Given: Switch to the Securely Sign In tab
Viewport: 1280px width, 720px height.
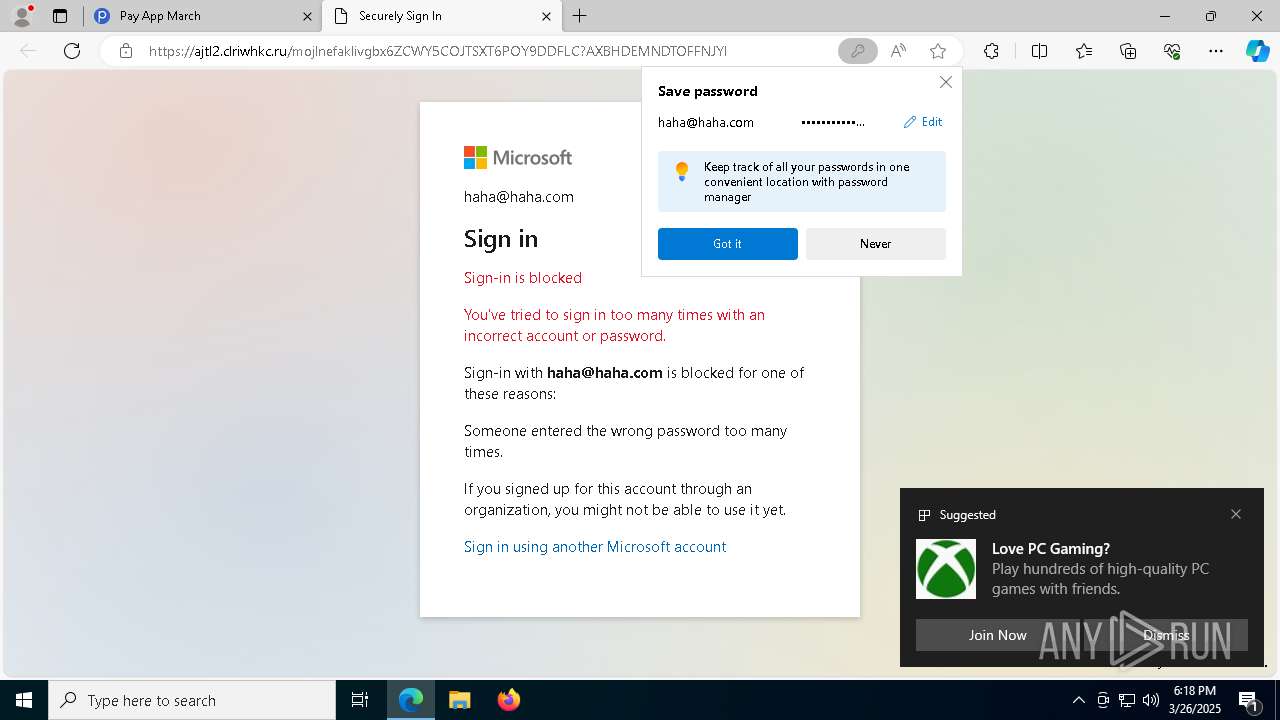Looking at the screenshot, I should pos(440,16).
